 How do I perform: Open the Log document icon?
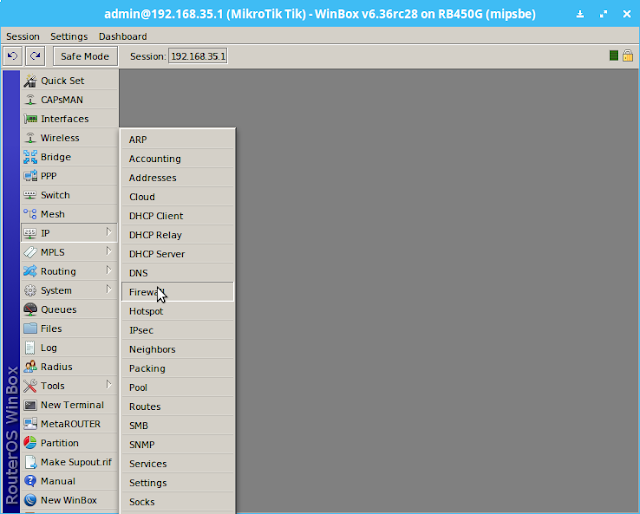coord(30,348)
